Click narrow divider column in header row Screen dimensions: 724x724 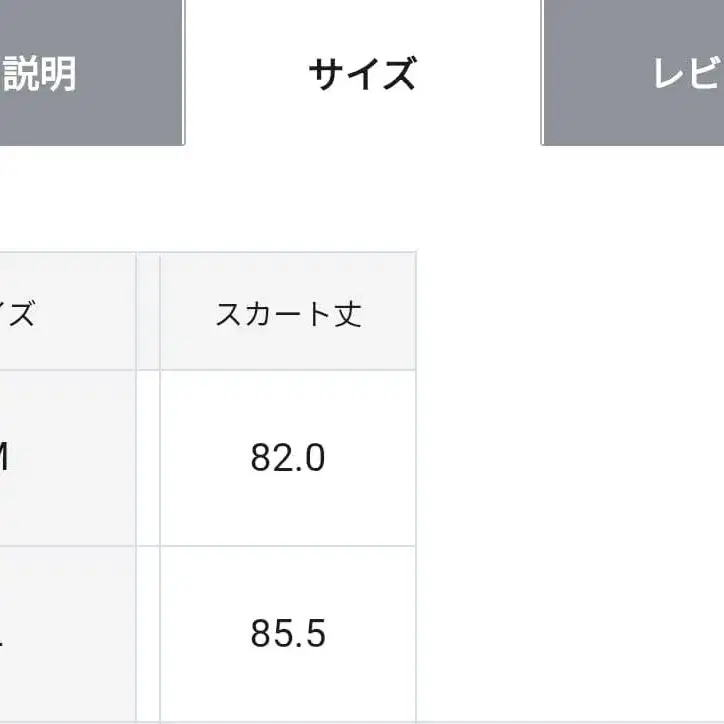point(148,312)
